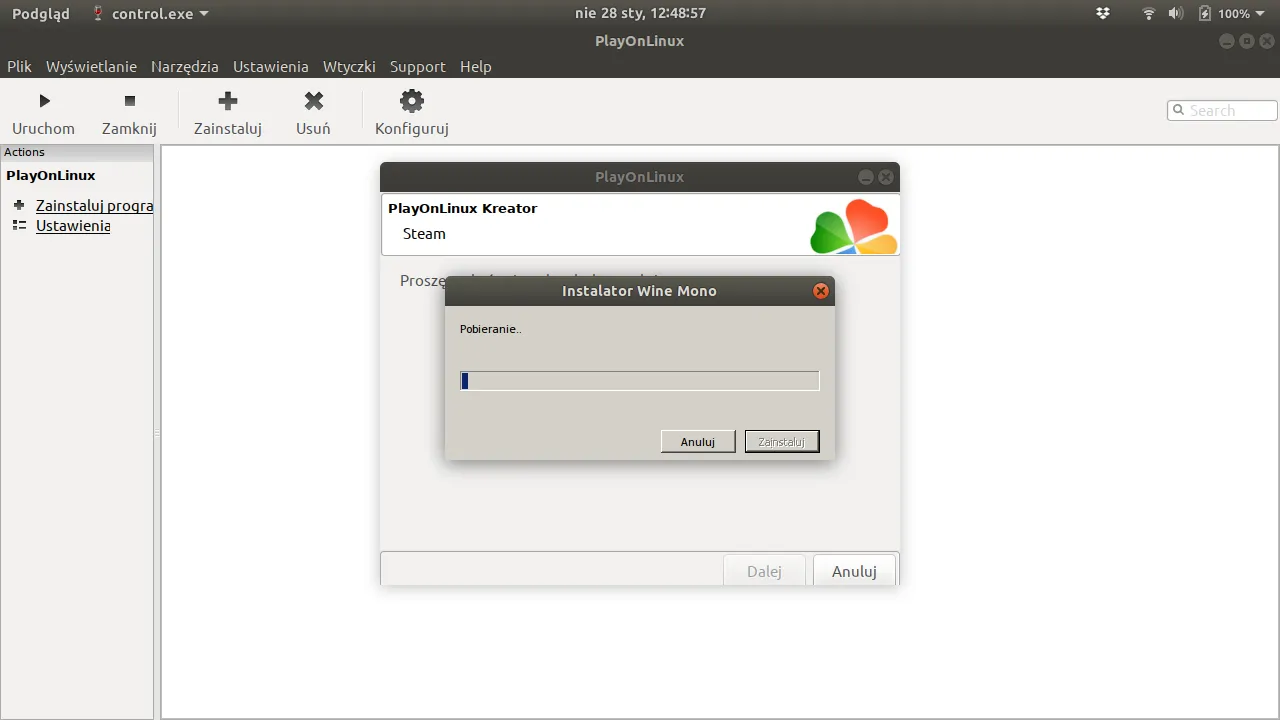Click the Dalej button in Kreator
The height and width of the screenshot is (720, 1280).
(764, 571)
